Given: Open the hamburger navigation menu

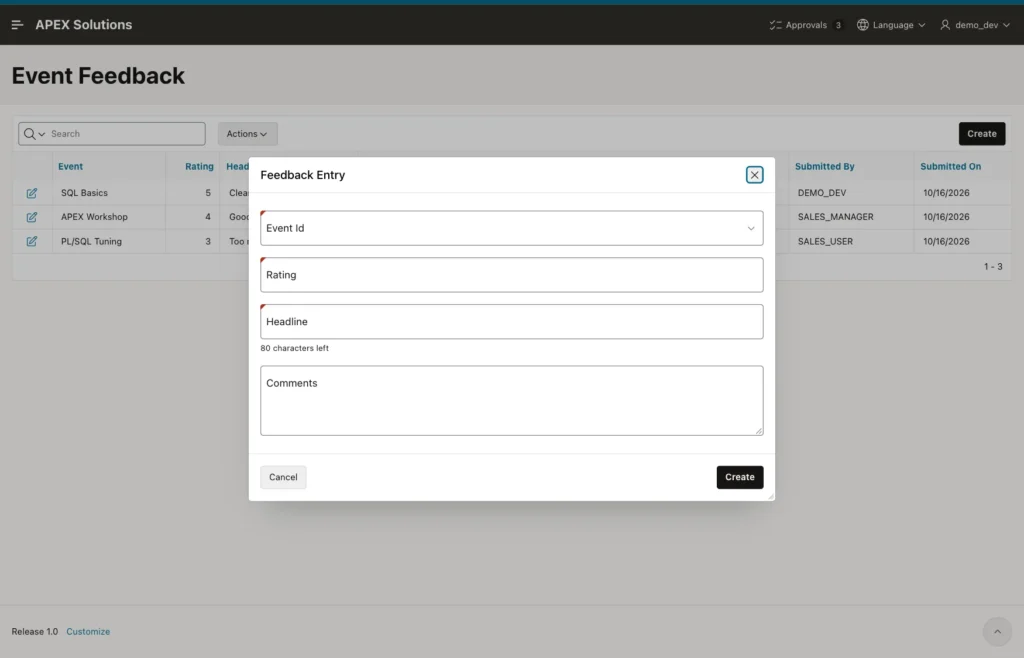Looking at the screenshot, I should pos(18,25).
